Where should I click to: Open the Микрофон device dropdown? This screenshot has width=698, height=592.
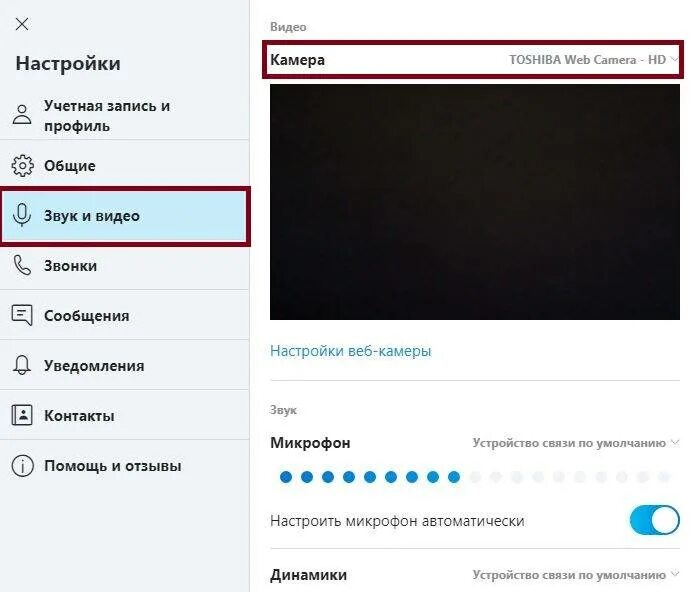pos(576,443)
